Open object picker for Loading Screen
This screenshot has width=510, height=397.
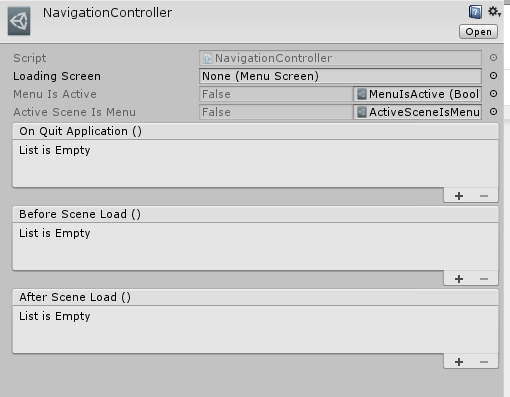493,76
